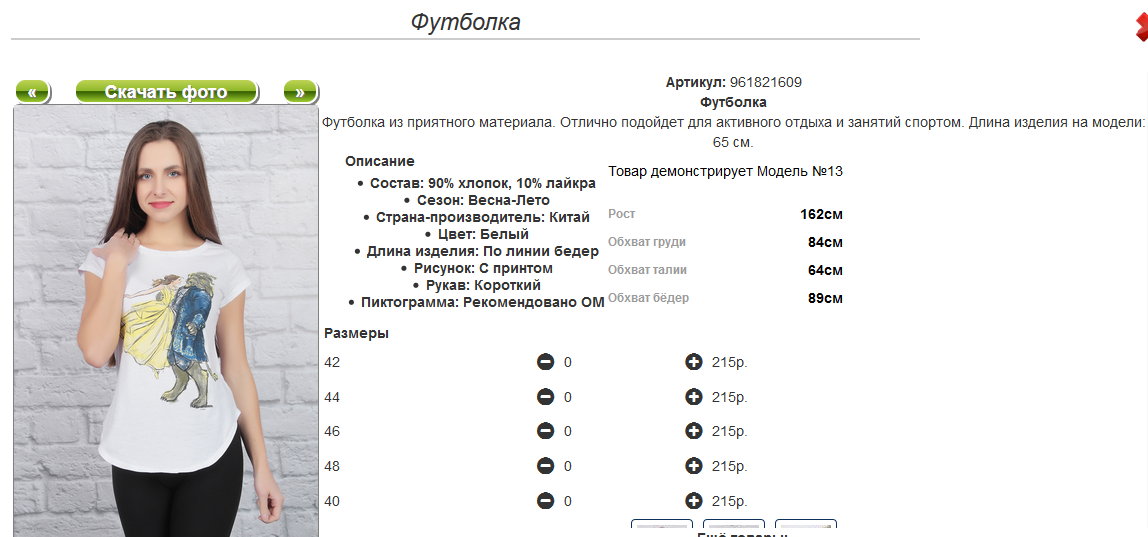
Task: Add one item of size 40
Action: [x=693, y=501]
